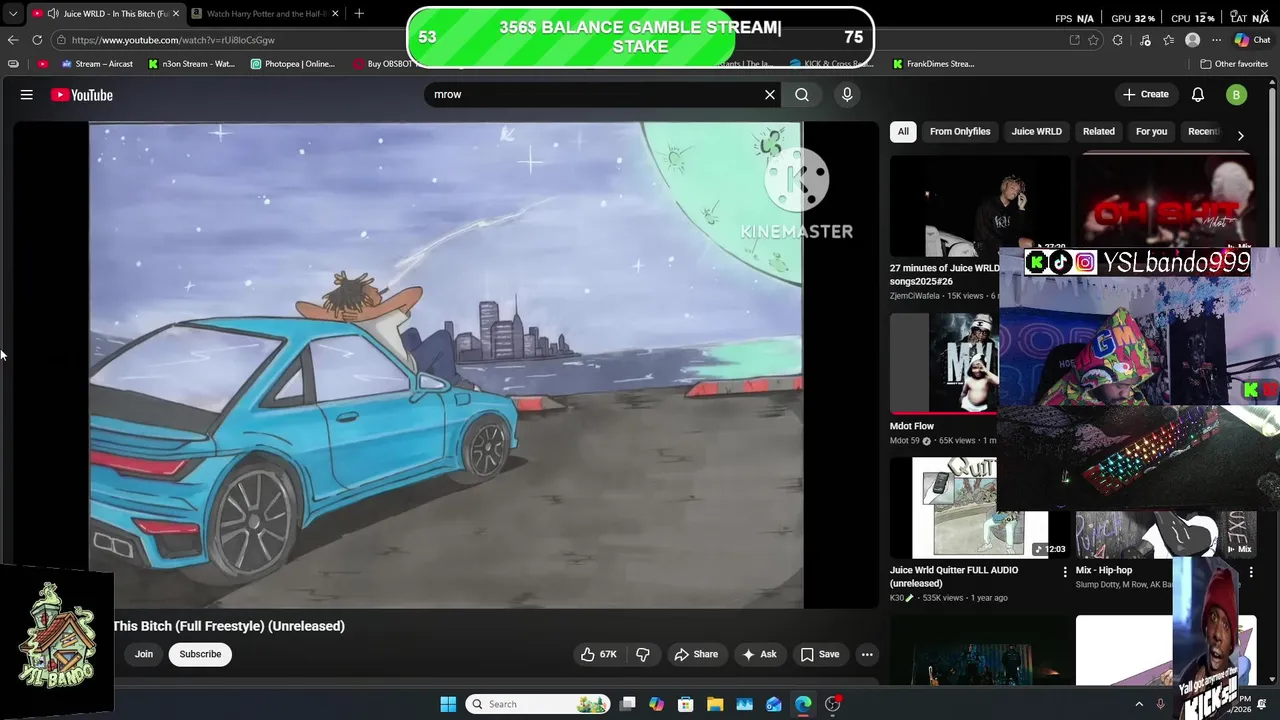Click the YouTube address bar URL
The height and width of the screenshot is (720, 1280).
173,40
